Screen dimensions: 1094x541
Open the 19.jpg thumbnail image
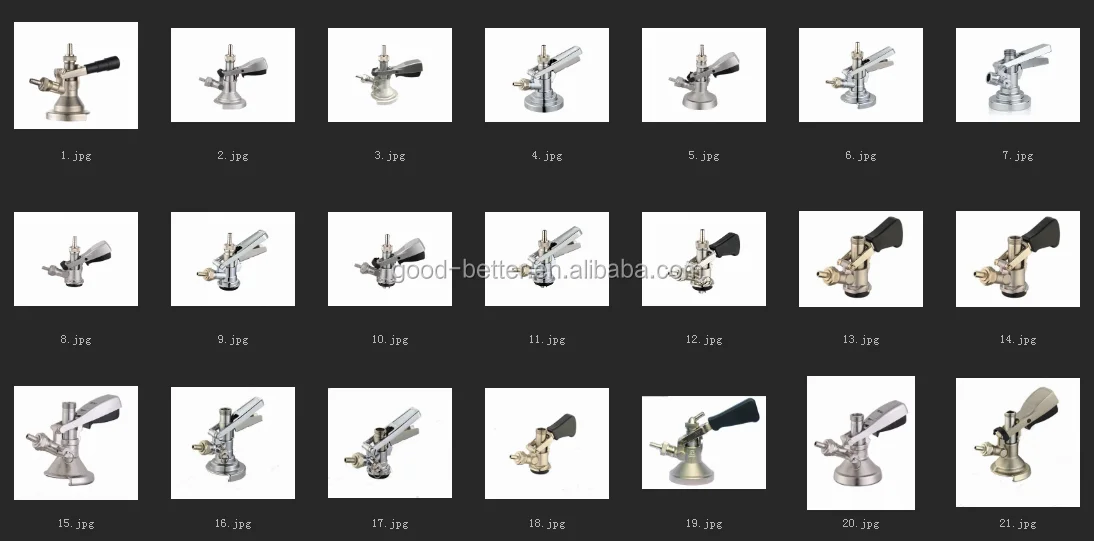coord(704,443)
